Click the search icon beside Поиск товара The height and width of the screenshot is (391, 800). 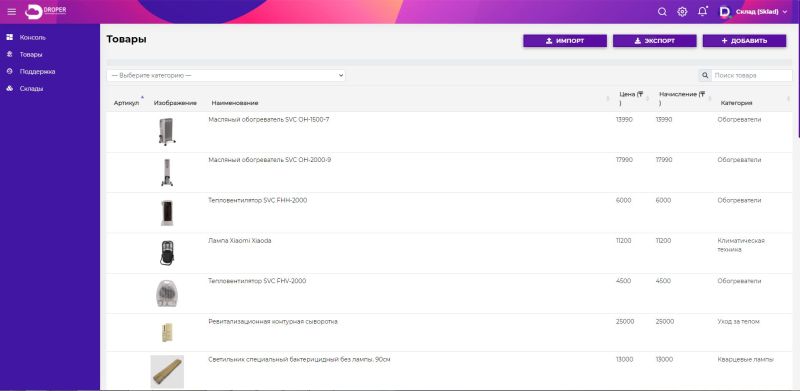[x=705, y=76]
